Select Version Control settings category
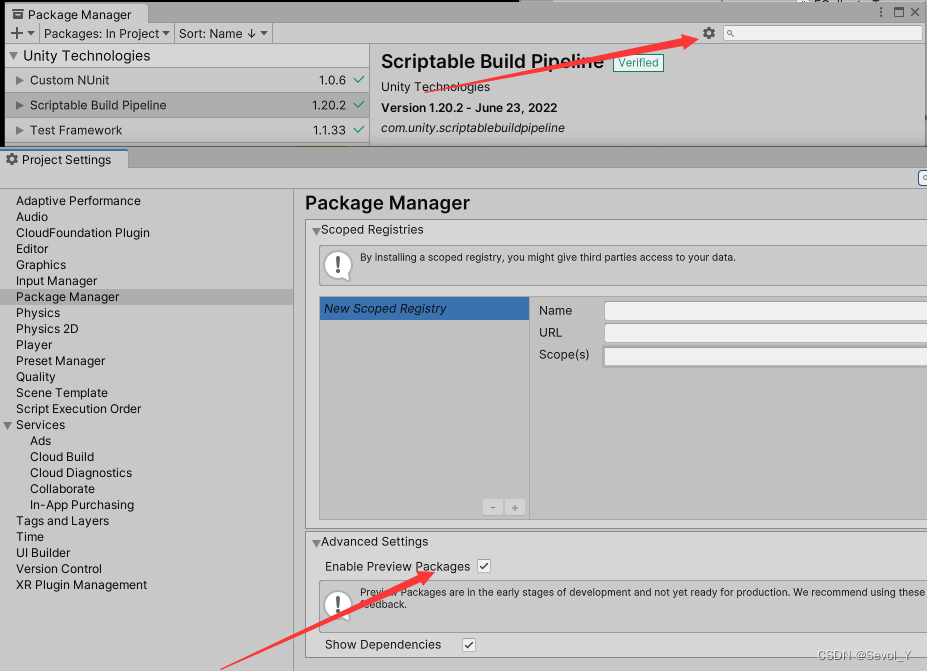Viewport: 927px width, 671px height. tap(59, 569)
